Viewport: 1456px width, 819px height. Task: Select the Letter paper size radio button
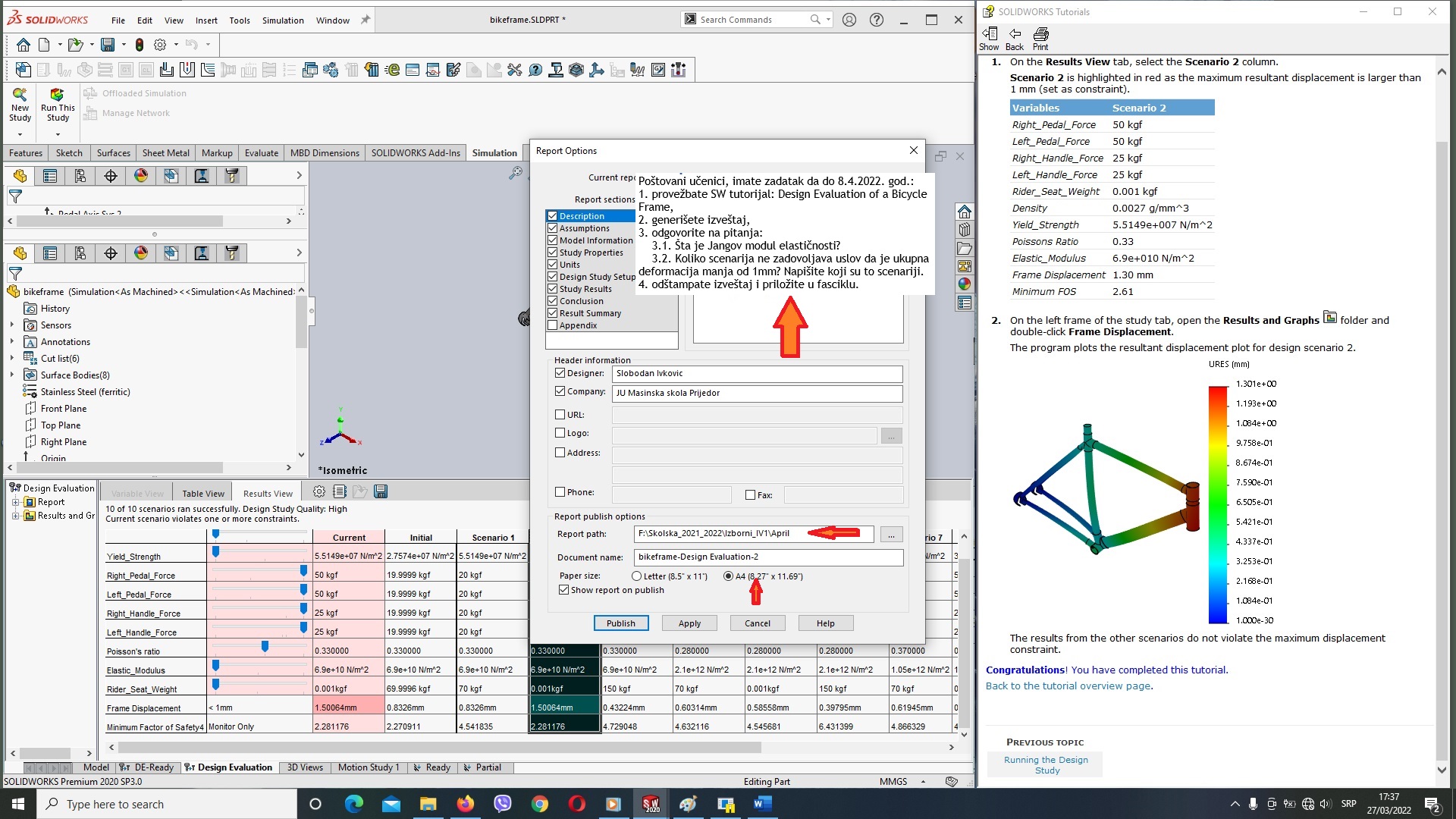point(636,576)
